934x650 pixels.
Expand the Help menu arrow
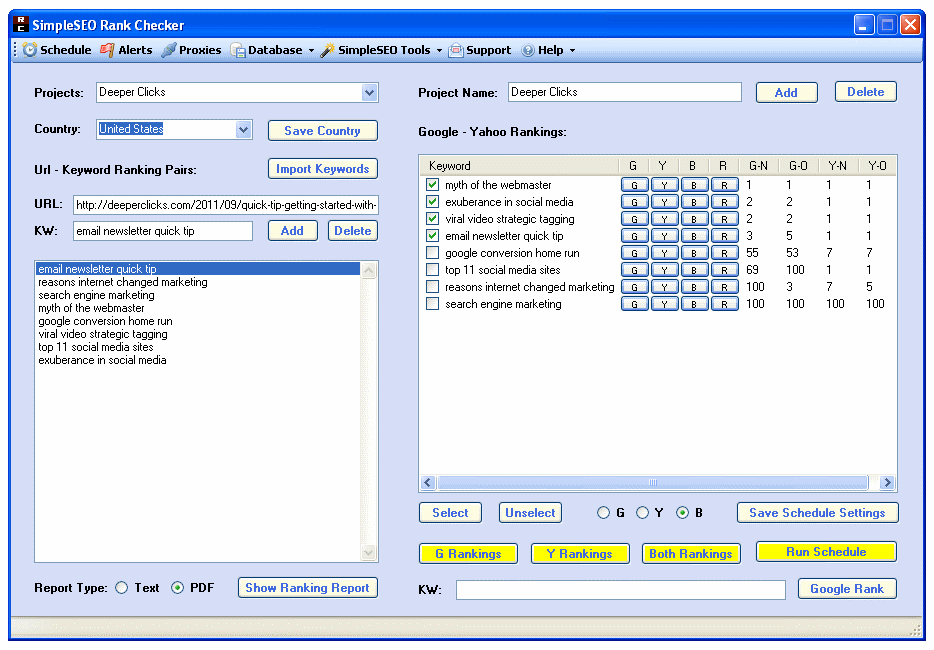point(572,51)
